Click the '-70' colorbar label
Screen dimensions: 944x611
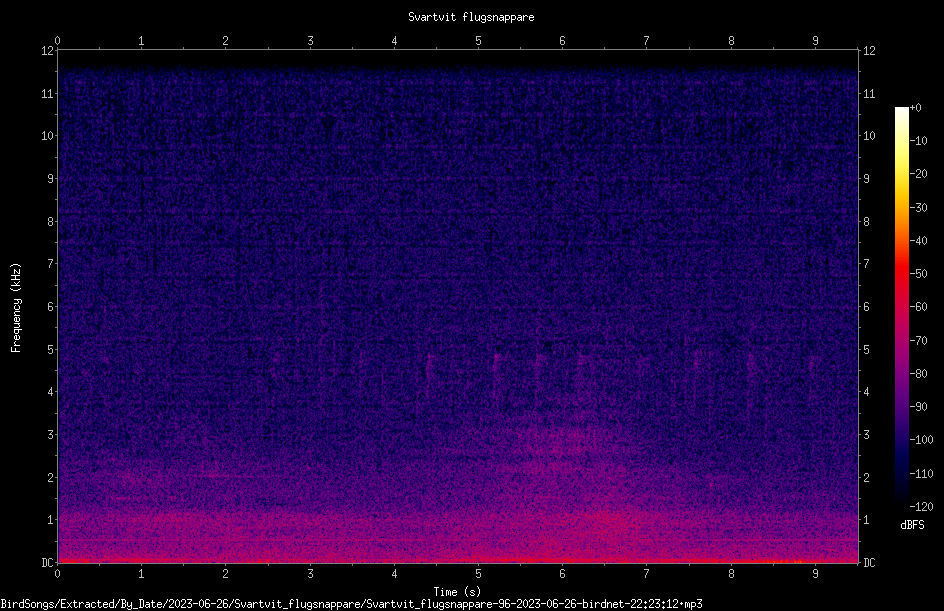click(x=918, y=341)
